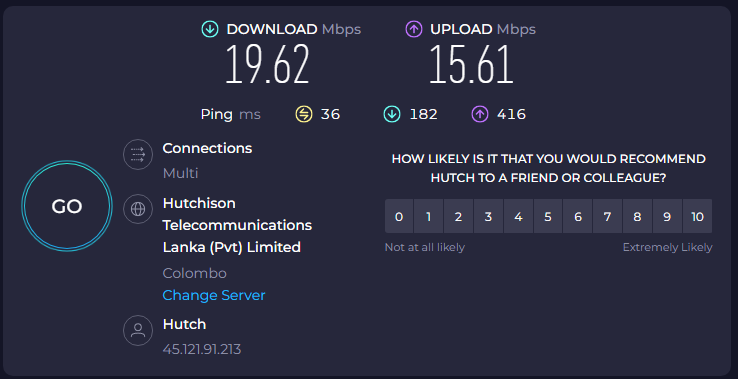Pick rating 6 in the recommendation survey

click(578, 216)
